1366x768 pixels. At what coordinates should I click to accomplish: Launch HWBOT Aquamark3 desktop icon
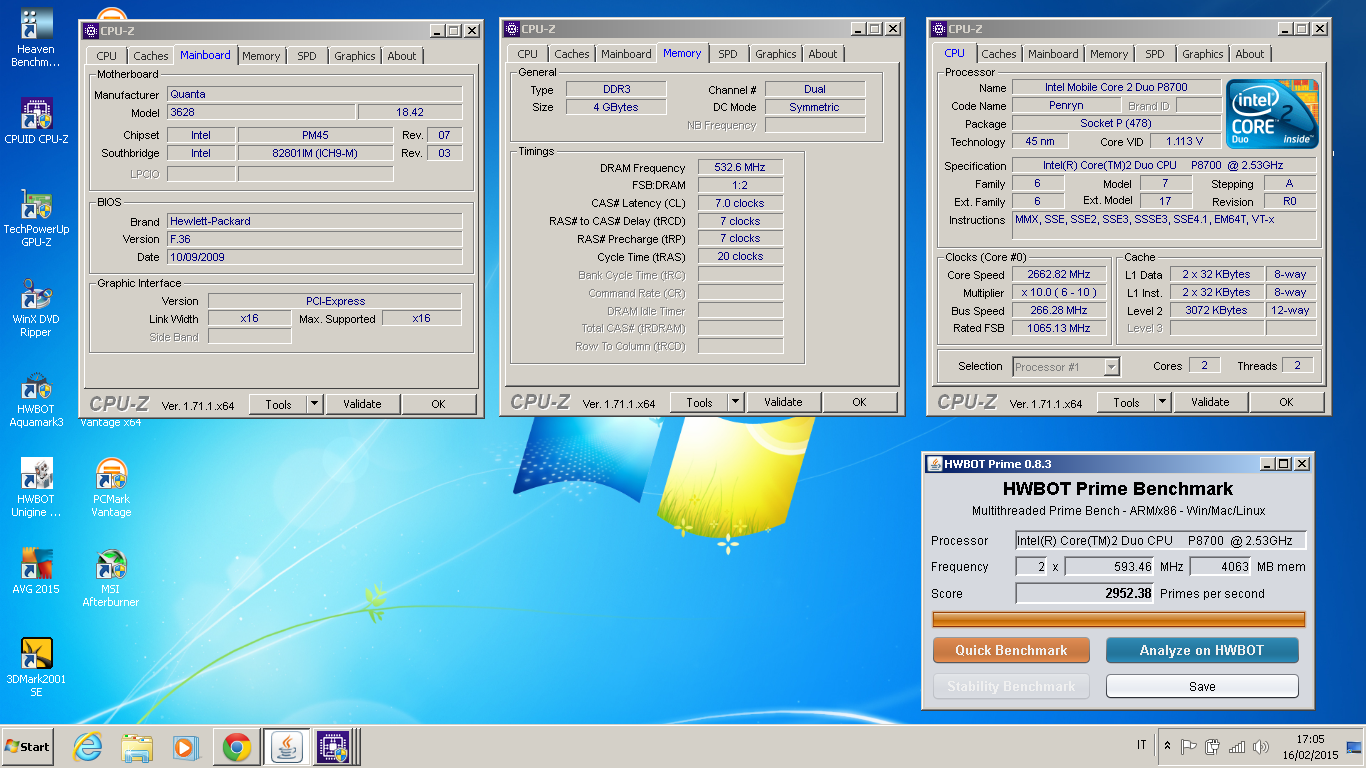pyautogui.click(x=36, y=398)
